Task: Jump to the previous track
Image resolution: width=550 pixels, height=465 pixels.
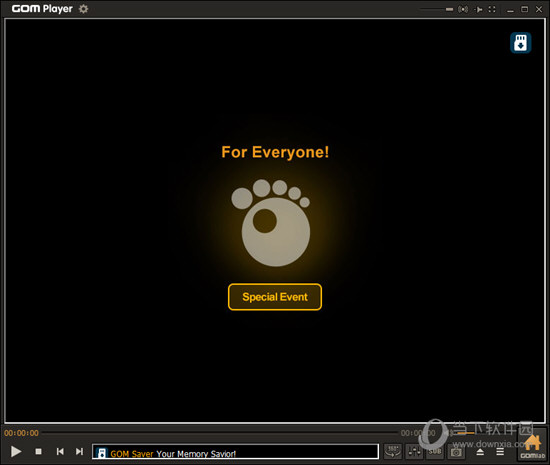Action: coord(60,451)
